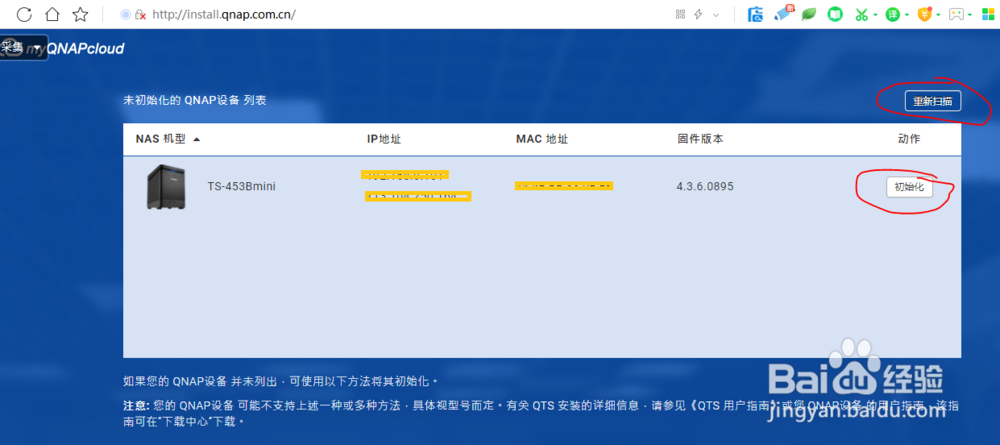Click the 动作 column header
The height and width of the screenshot is (445, 1000).
(x=908, y=139)
